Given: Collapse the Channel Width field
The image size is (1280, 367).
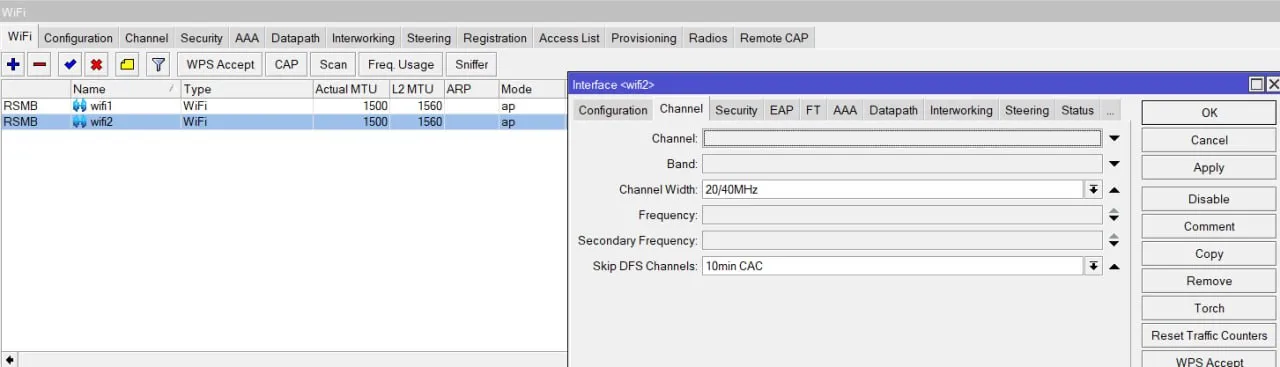Looking at the screenshot, I should (x=1114, y=189).
